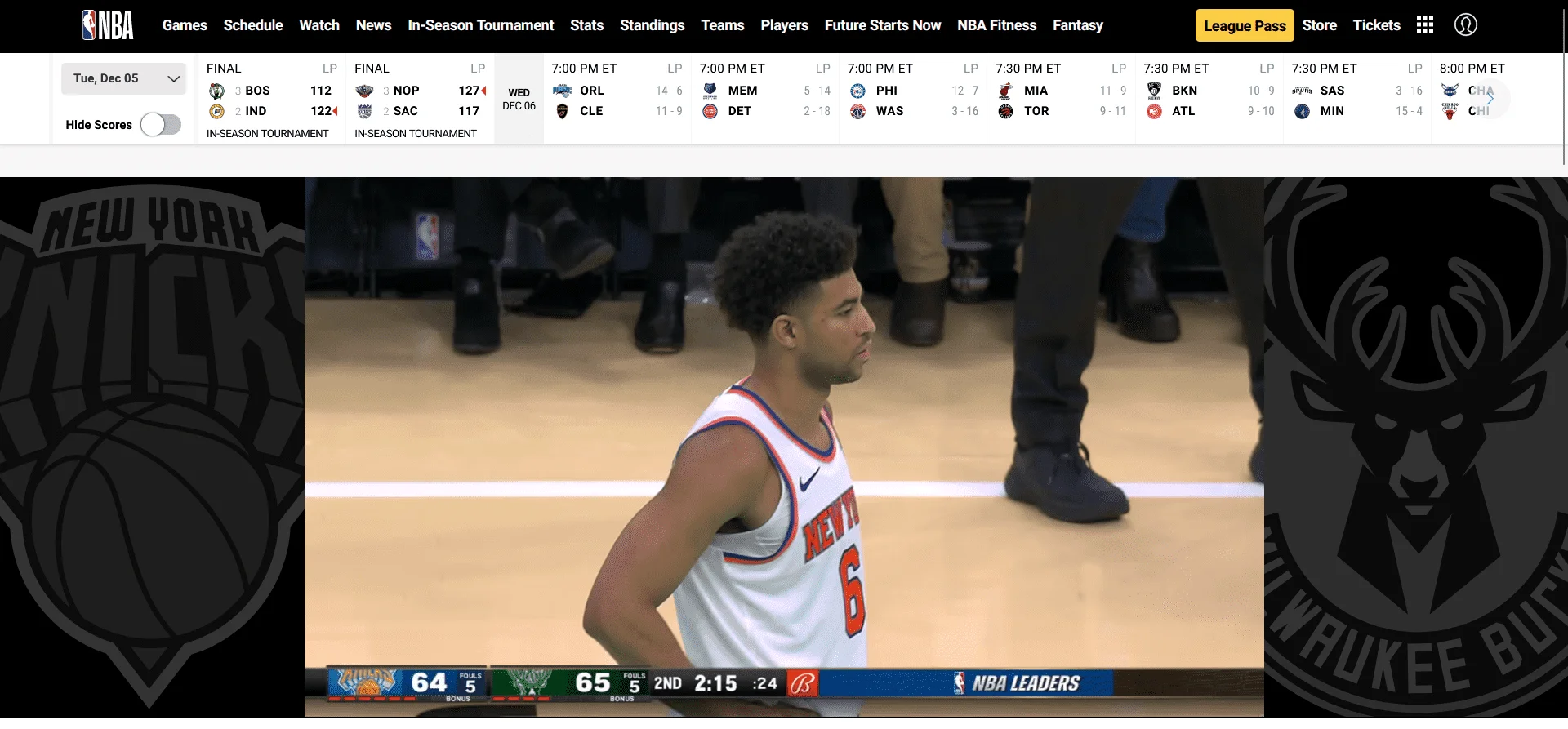
Task: Click MIN record 15 - 4
Action: [x=1409, y=111]
